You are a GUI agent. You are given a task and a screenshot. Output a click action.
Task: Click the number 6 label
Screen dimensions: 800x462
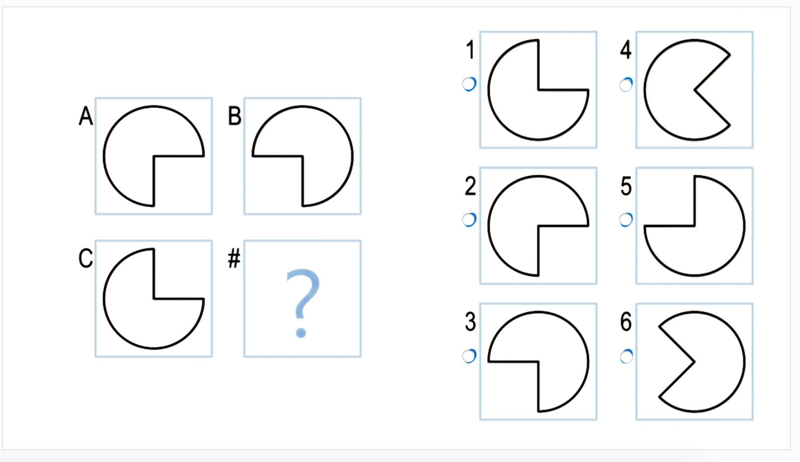626,322
